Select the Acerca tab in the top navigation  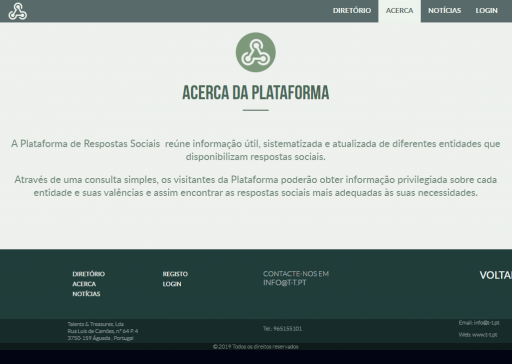click(399, 11)
